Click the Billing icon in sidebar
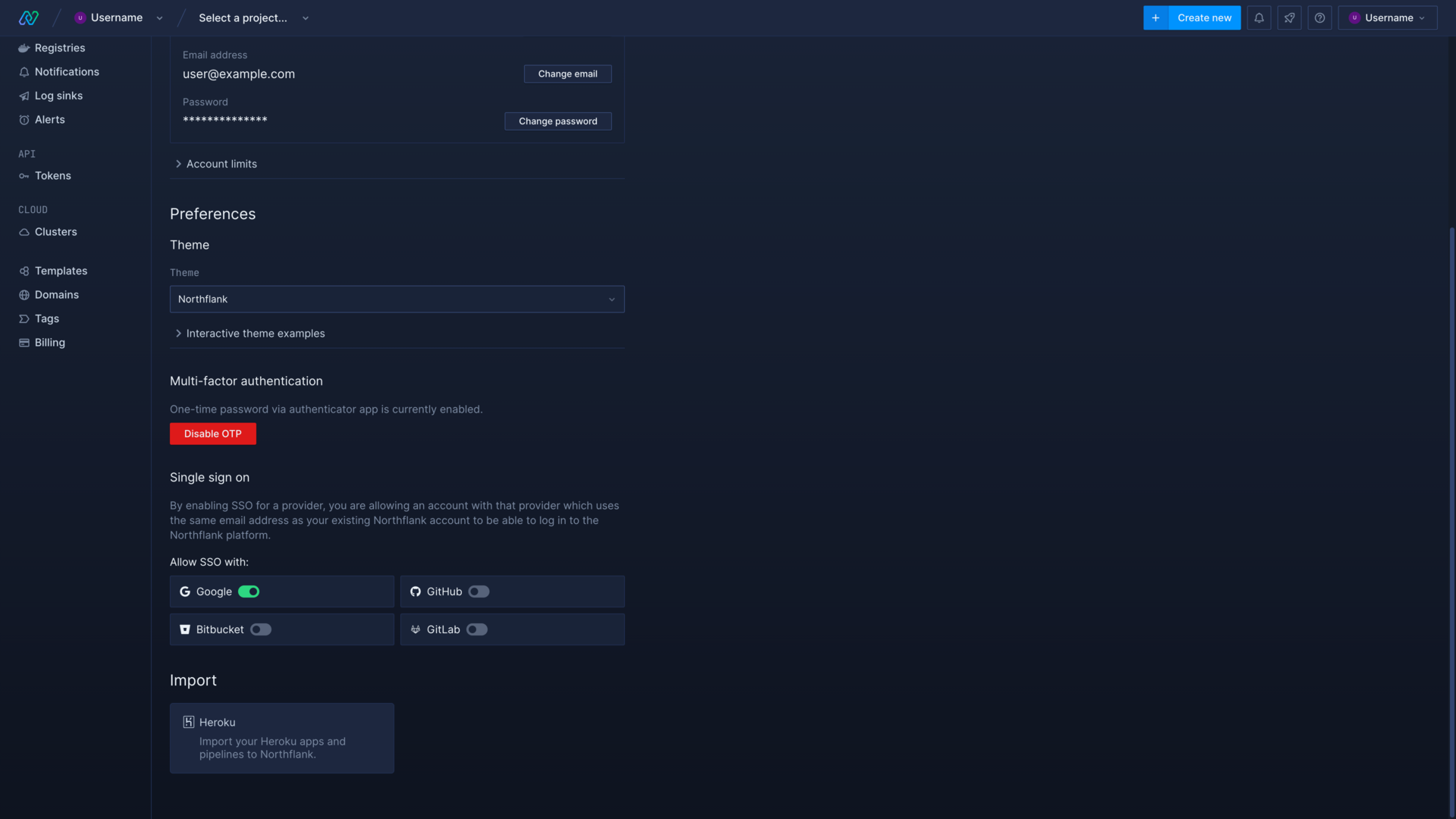1456x819 pixels. tap(24, 342)
